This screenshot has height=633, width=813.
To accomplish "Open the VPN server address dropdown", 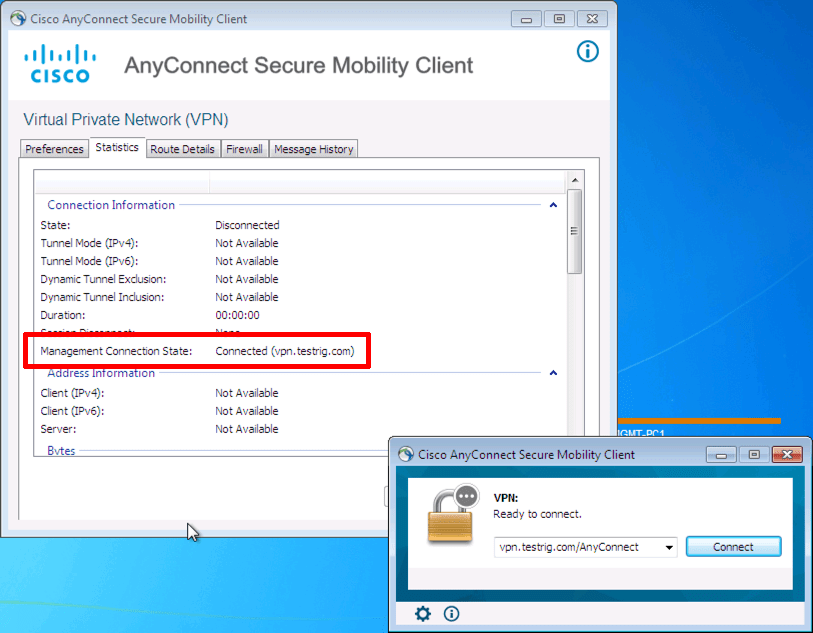I will (x=670, y=546).
